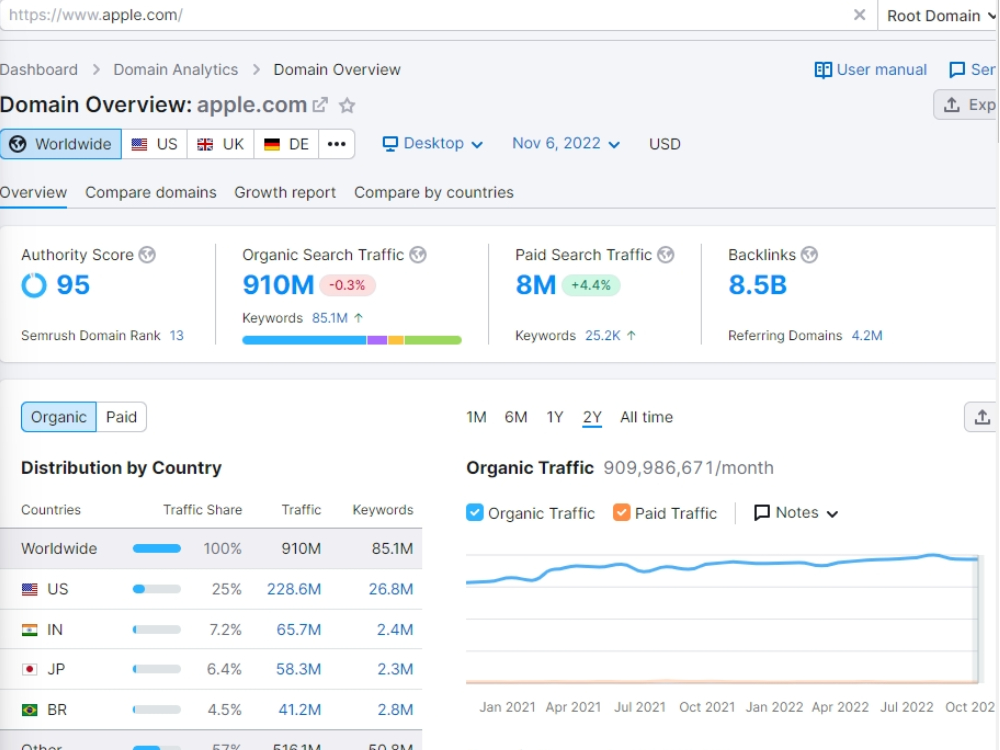
Task: Click the paid keywords up arrow
Action: pos(631,335)
